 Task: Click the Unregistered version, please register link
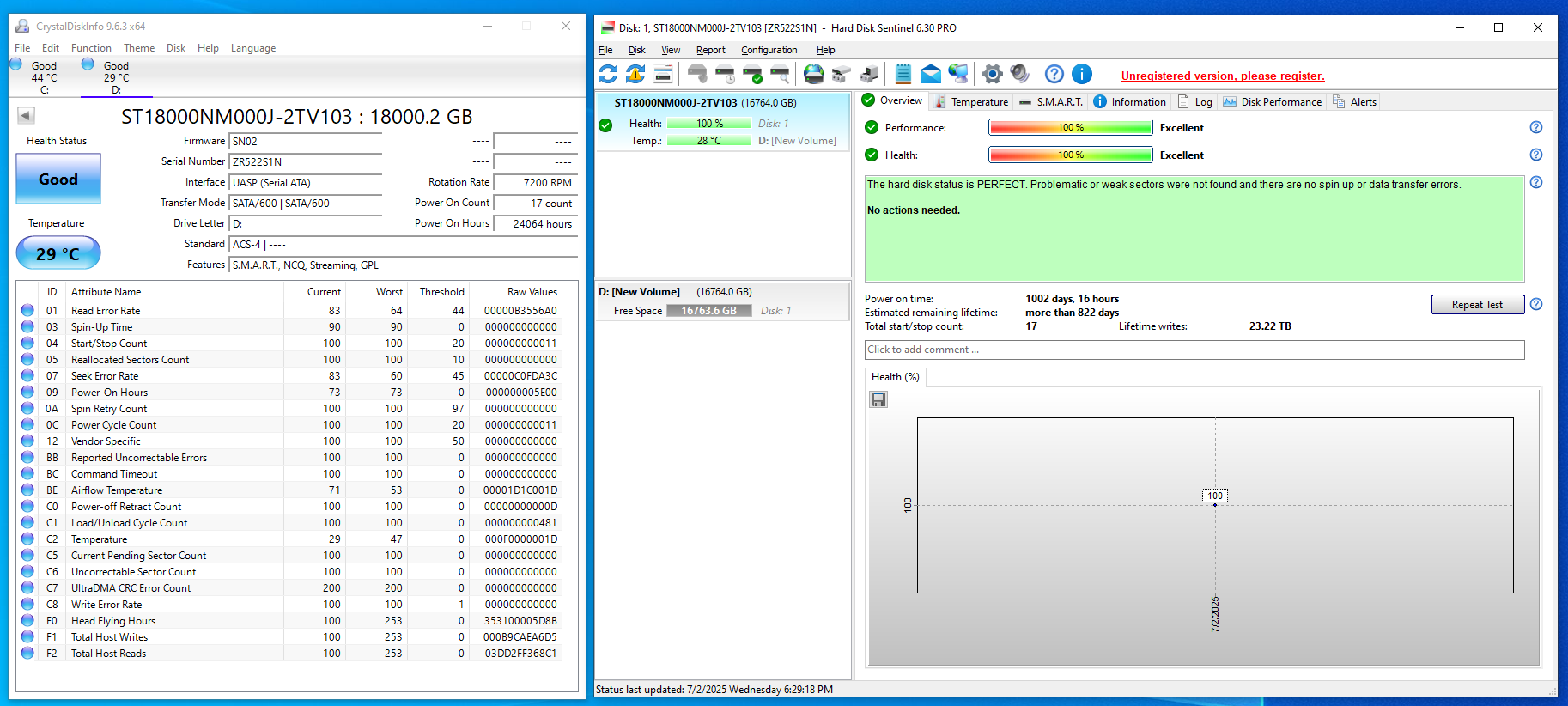(1223, 76)
